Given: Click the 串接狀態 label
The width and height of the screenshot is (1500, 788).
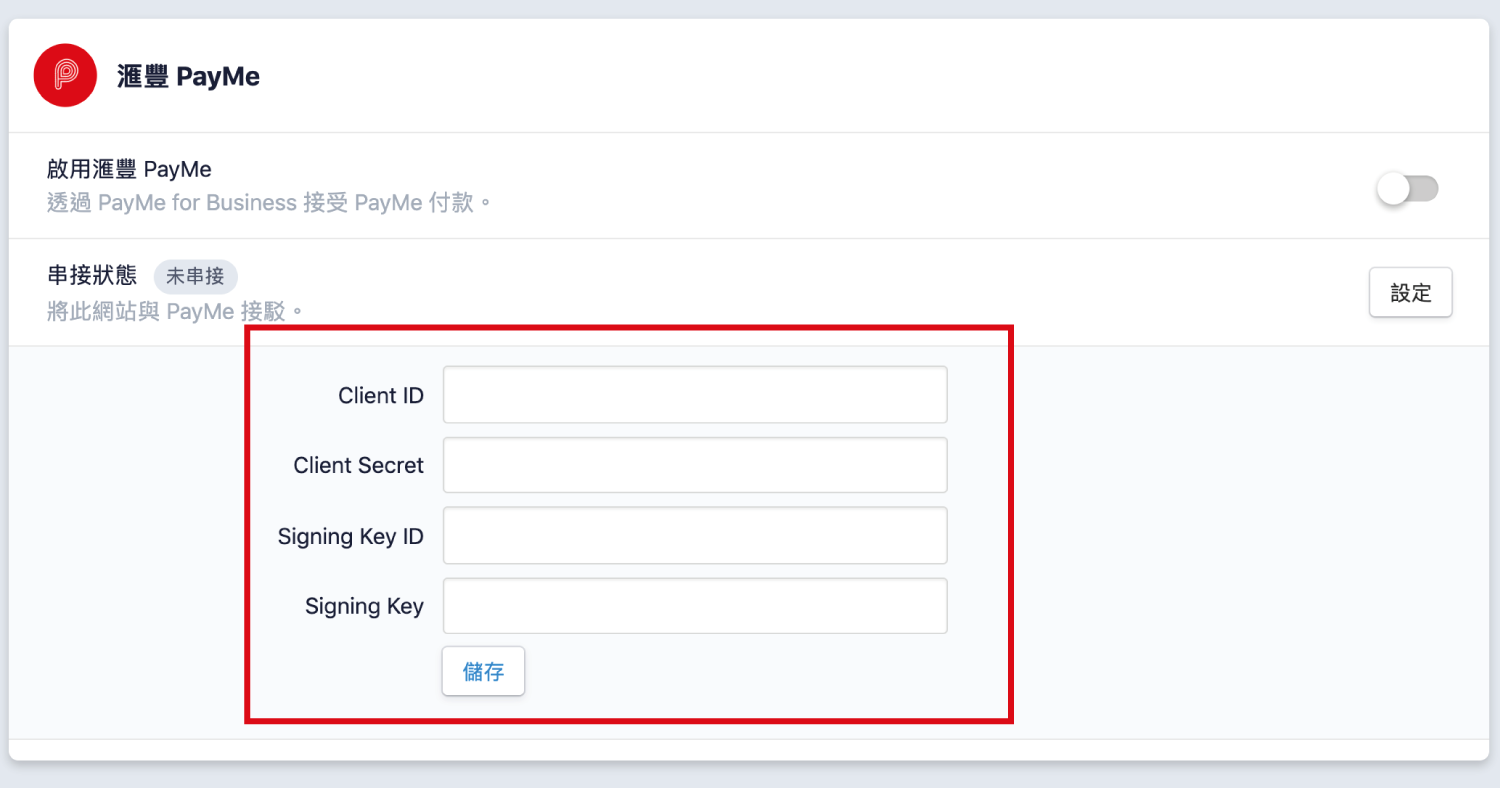Looking at the screenshot, I should [92, 275].
